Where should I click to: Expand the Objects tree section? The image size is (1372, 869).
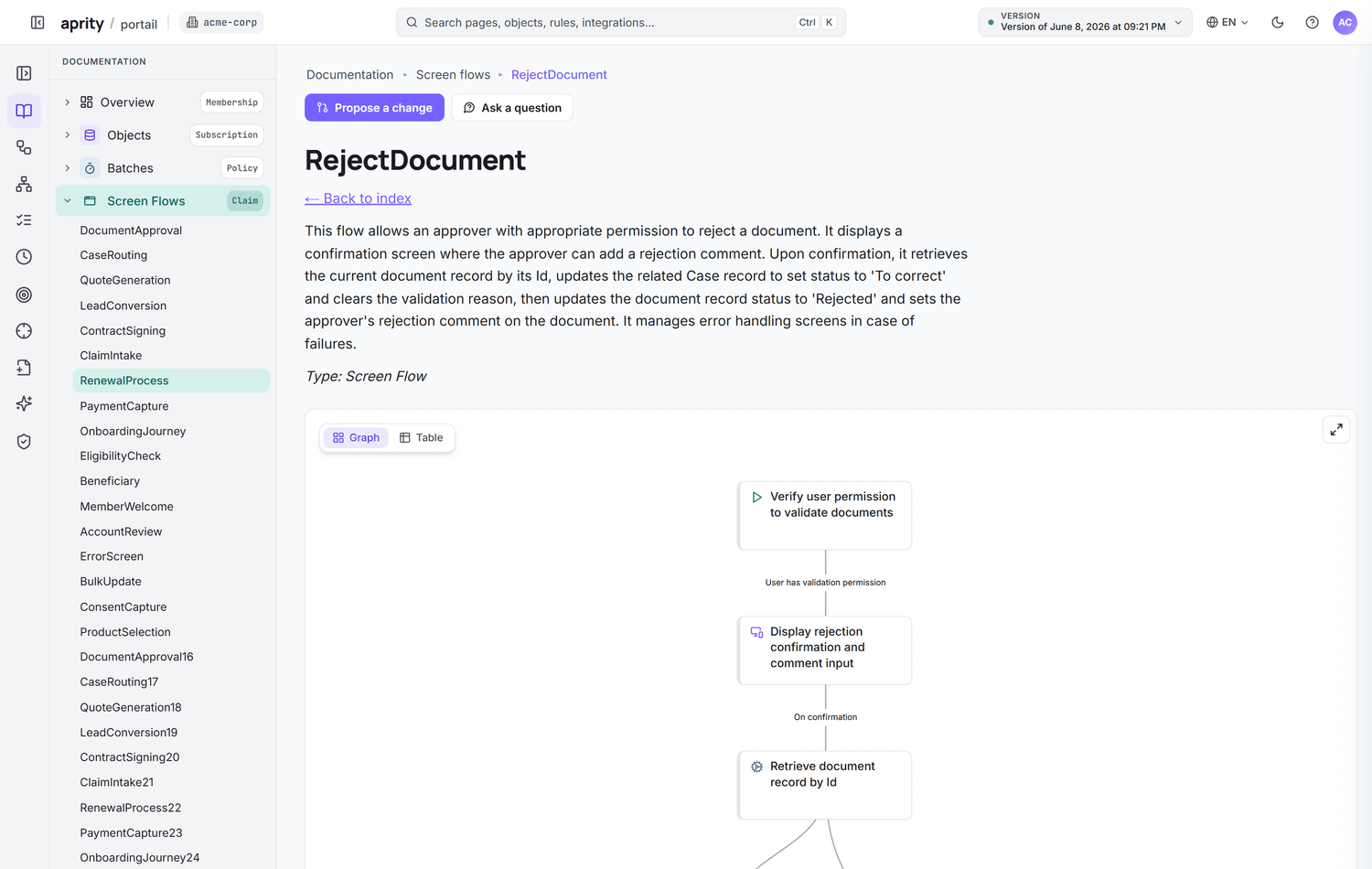[67, 135]
